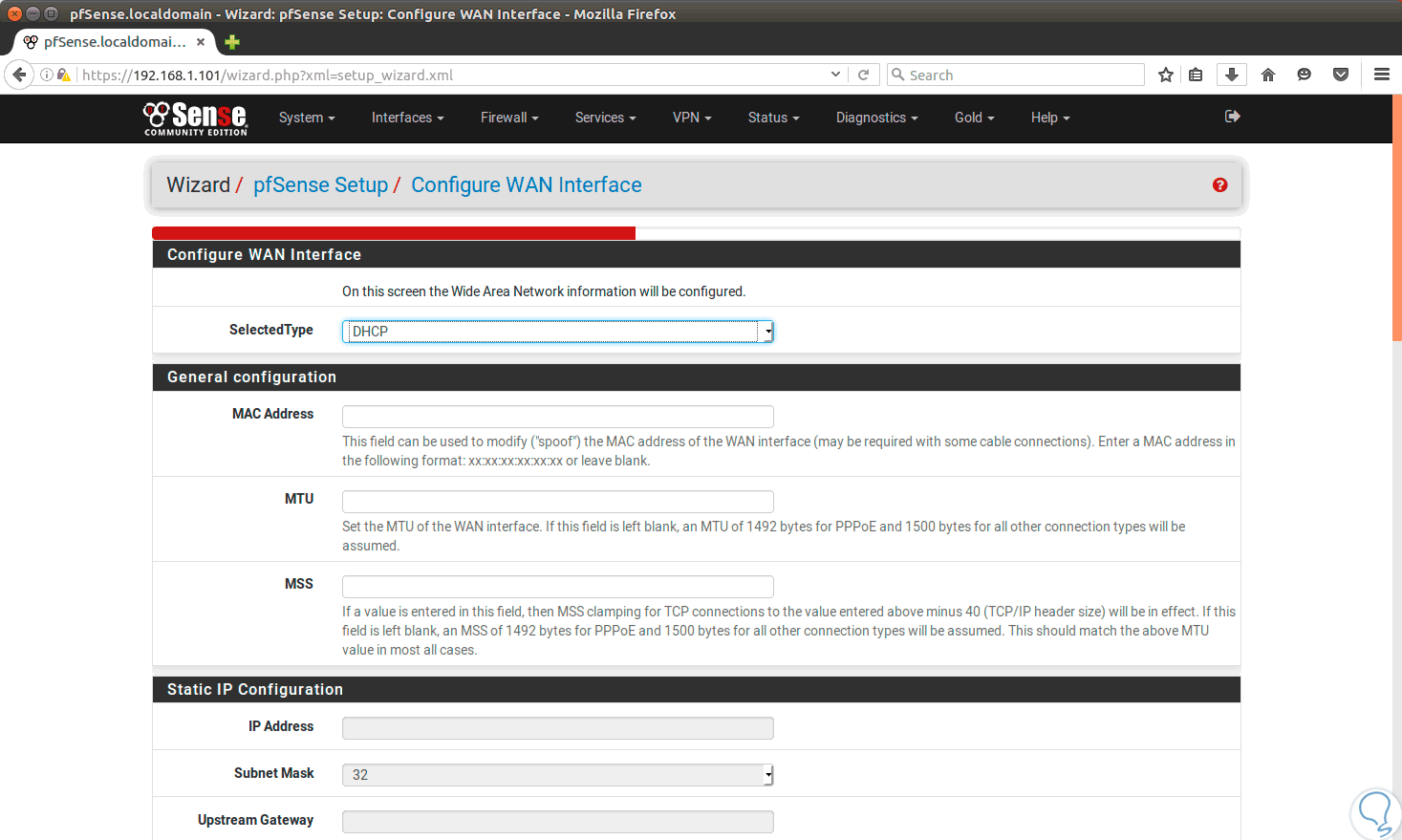This screenshot has width=1402, height=840.
Task: Click the disabled Upstream Gateway field
Action: (x=558, y=822)
